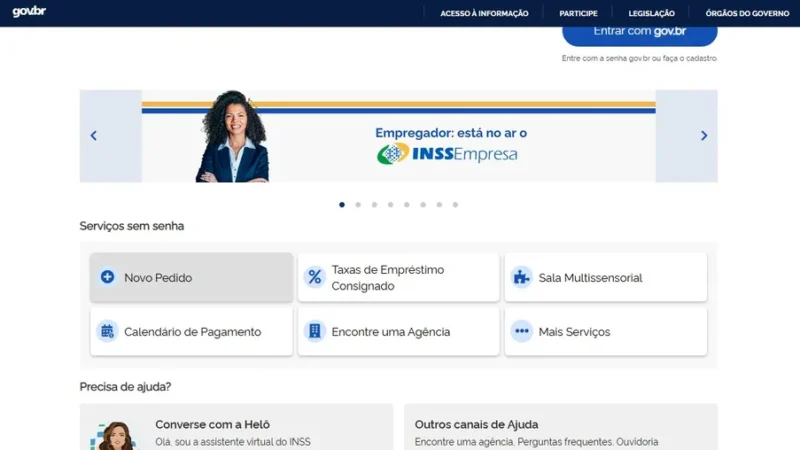The width and height of the screenshot is (800, 450).
Task: Open the Sala Multissensorial label
Action: (x=590, y=278)
